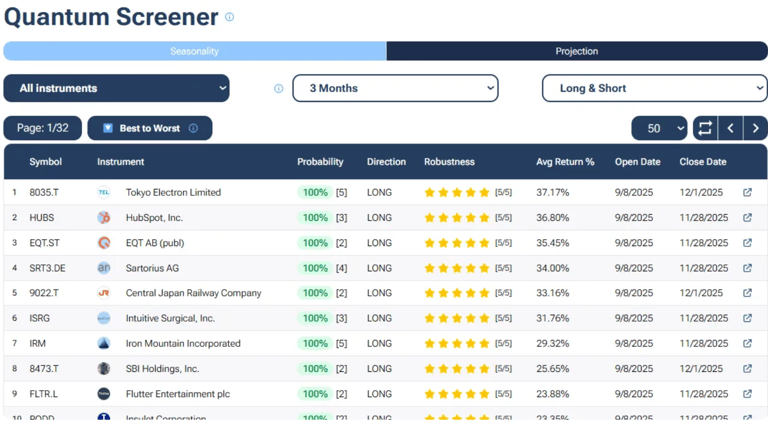The image size is (768, 428).
Task: Sort by the Probability column header
Action: 320,162
